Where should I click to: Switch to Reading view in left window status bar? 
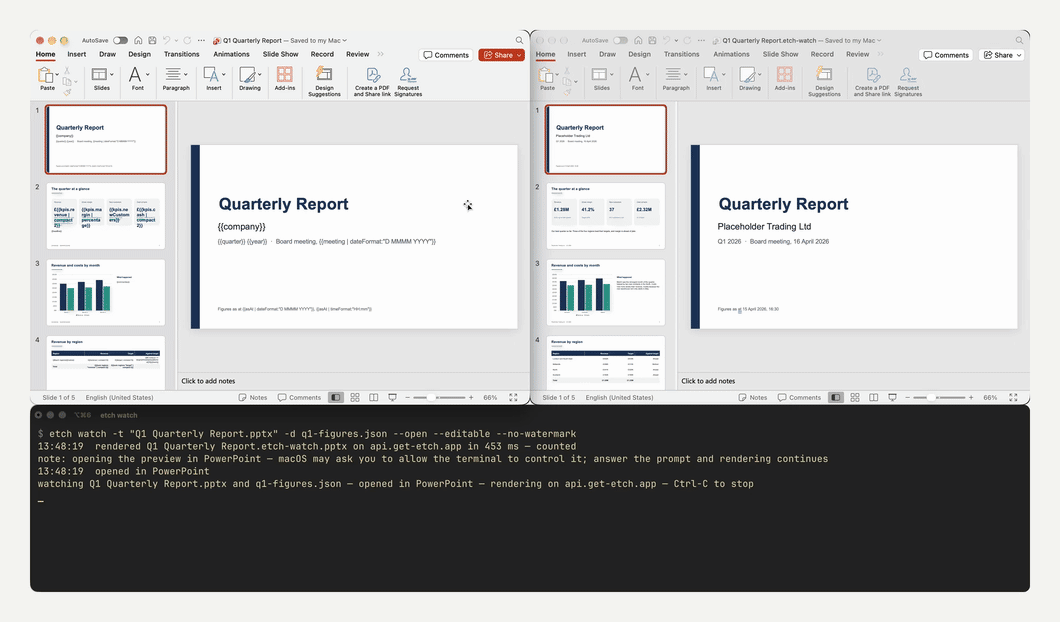click(x=374, y=398)
